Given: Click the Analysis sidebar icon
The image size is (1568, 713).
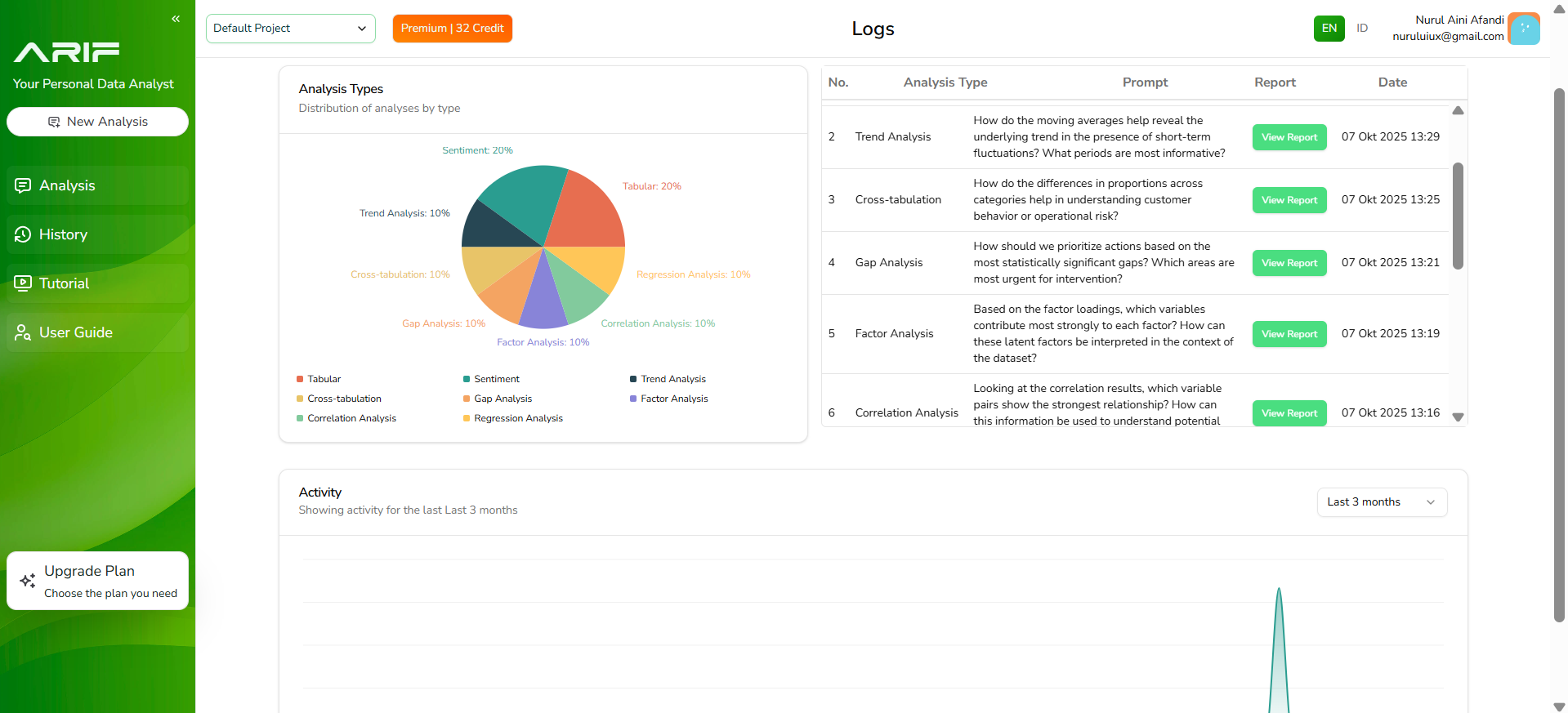Looking at the screenshot, I should pos(23,185).
